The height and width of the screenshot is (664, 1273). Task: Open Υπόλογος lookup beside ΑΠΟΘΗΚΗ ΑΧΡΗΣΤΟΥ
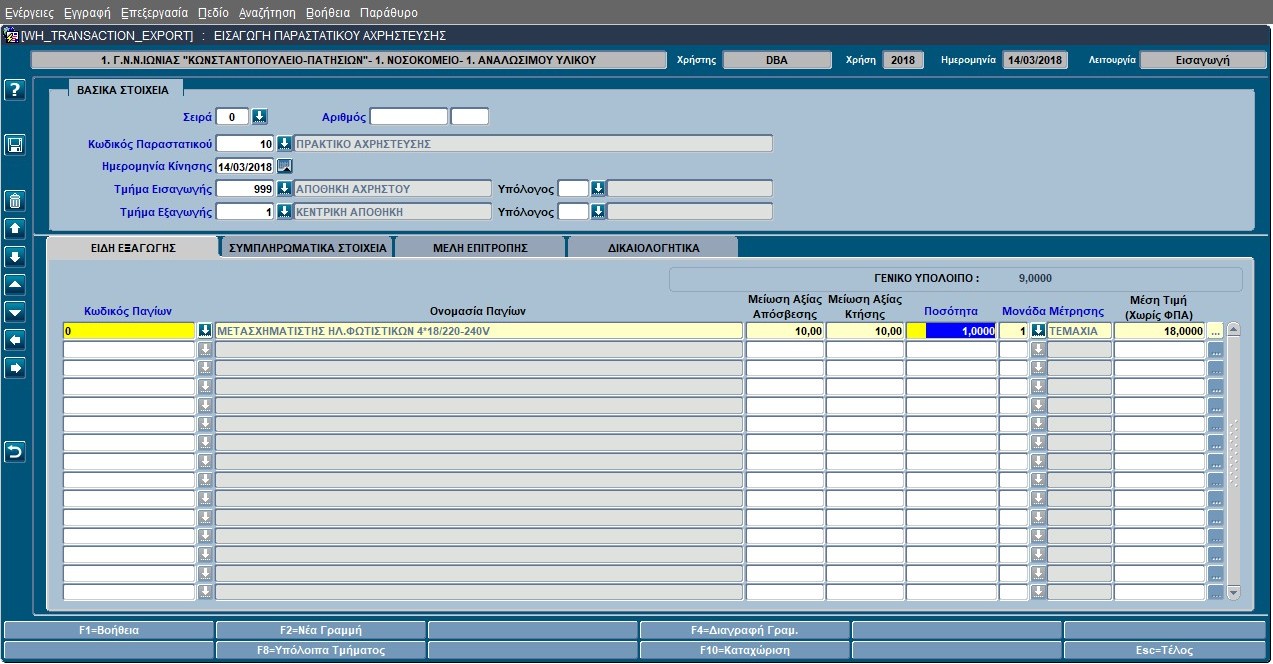click(x=598, y=188)
